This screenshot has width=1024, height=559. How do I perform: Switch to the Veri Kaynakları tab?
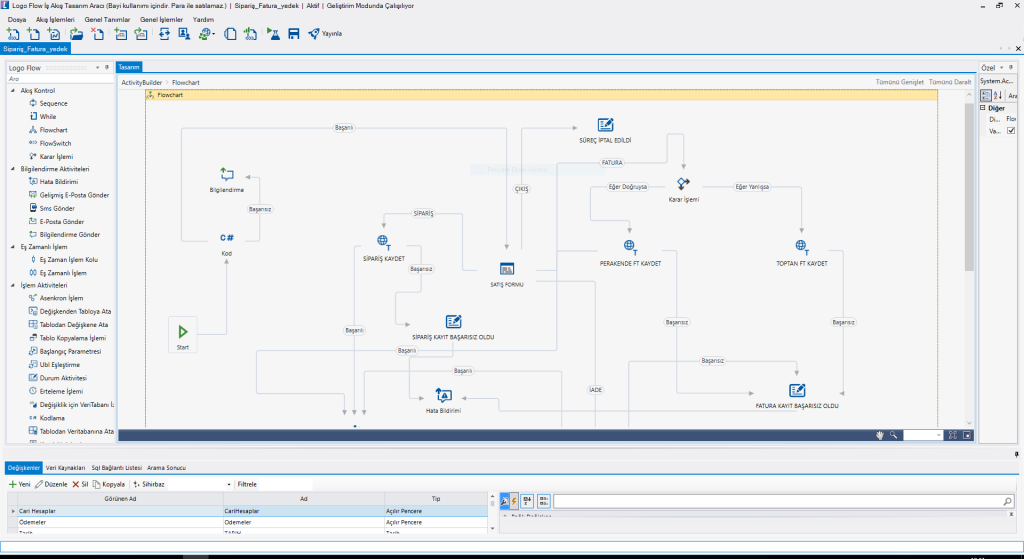click(66, 467)
